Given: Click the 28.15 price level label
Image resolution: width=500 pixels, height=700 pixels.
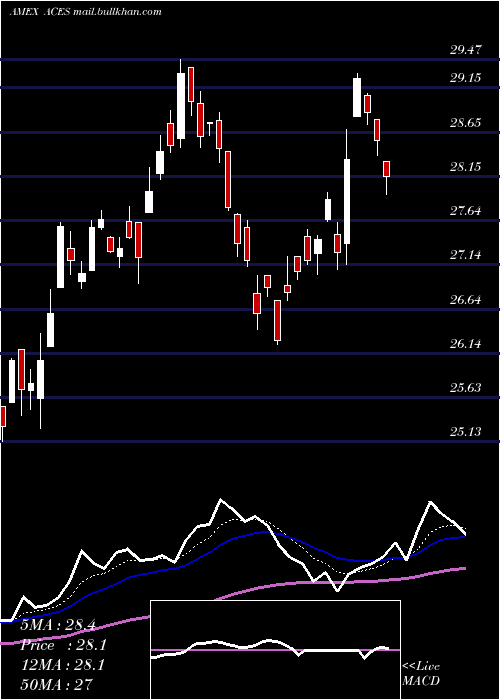Looking at the screenshot, I should [466, 167].
